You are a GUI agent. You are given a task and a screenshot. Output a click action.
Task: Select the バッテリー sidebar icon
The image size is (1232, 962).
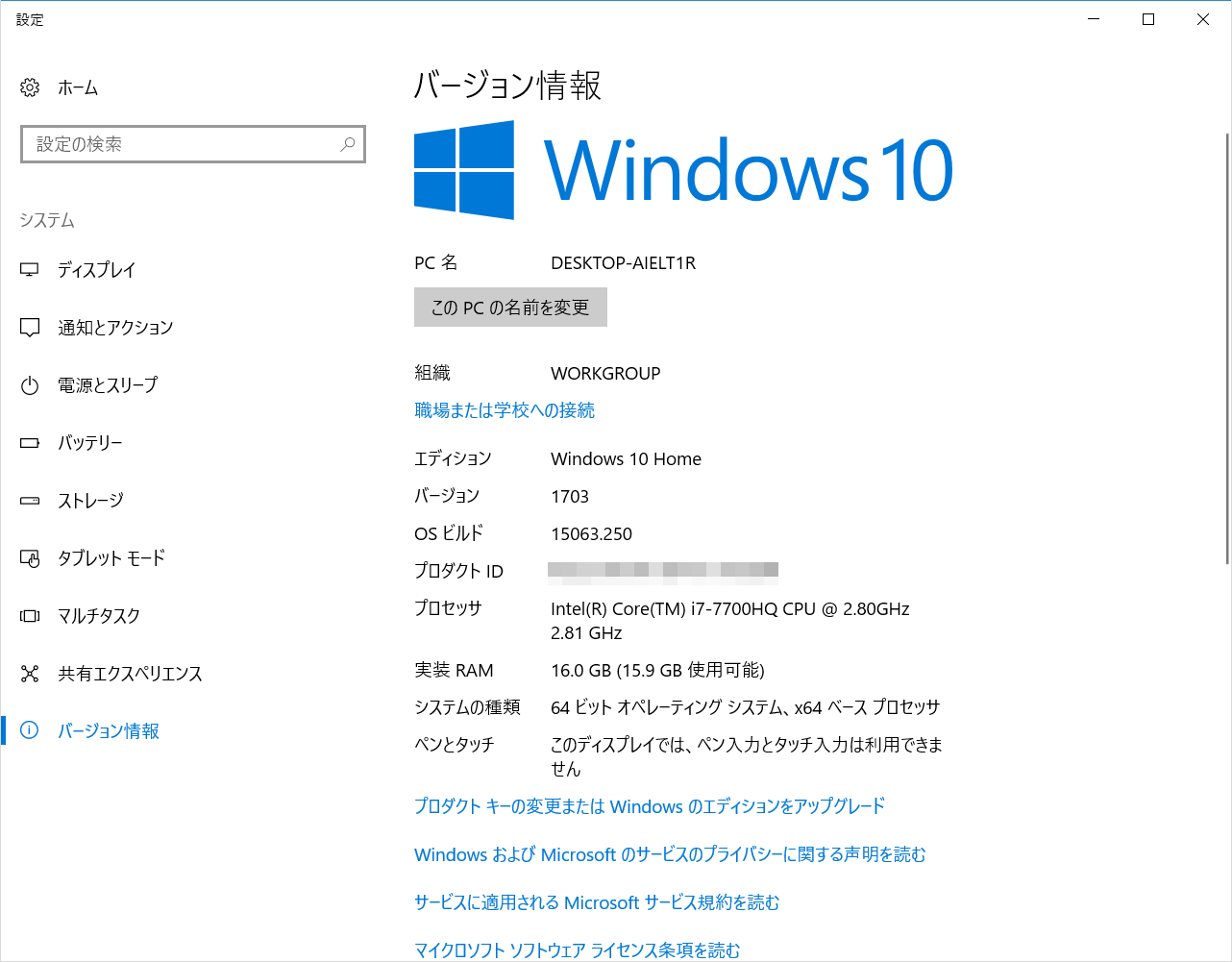coord(29,443)
